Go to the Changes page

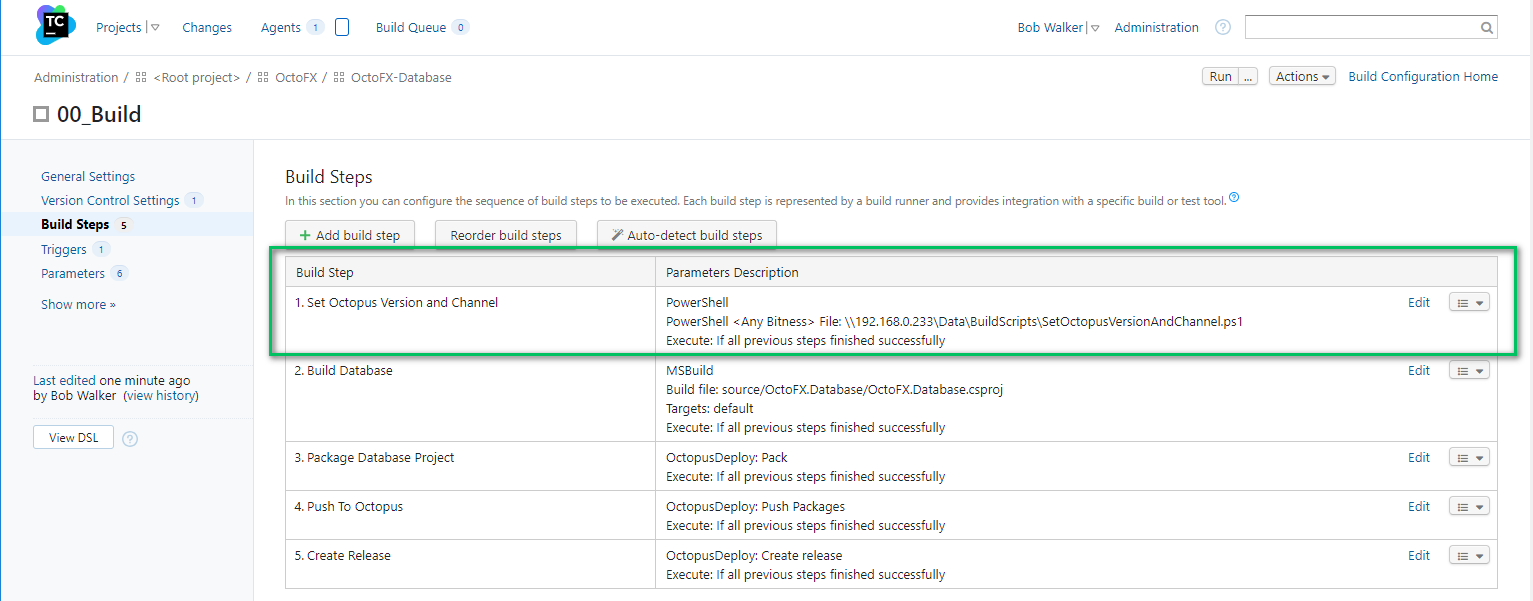click(x=207, y=28)
